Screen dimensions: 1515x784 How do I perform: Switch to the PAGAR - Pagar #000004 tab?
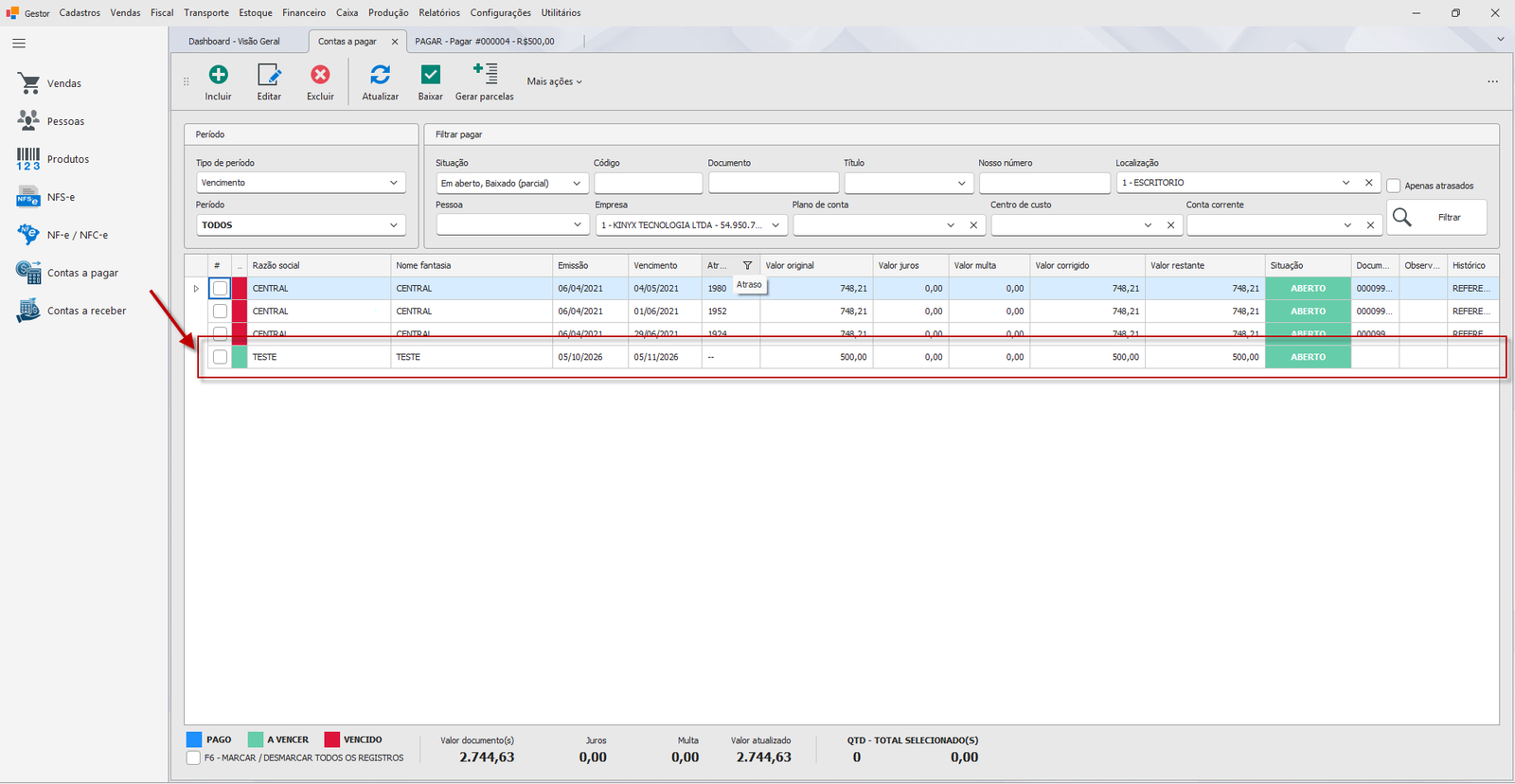tap(485, 42)
